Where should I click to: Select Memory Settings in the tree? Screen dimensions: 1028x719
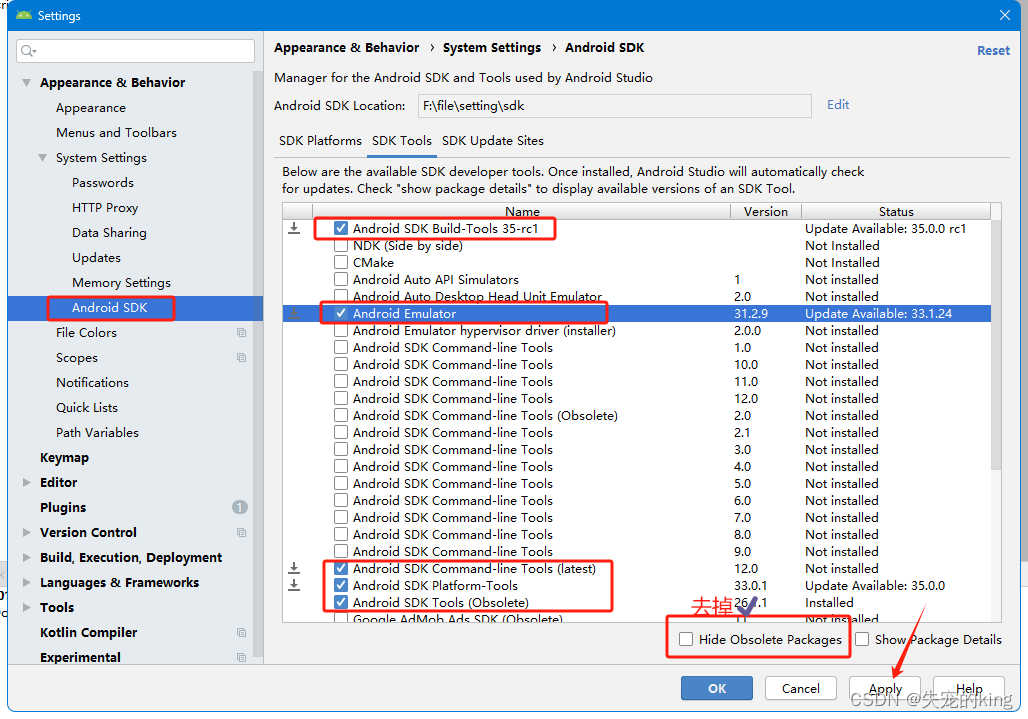[121, 282]
